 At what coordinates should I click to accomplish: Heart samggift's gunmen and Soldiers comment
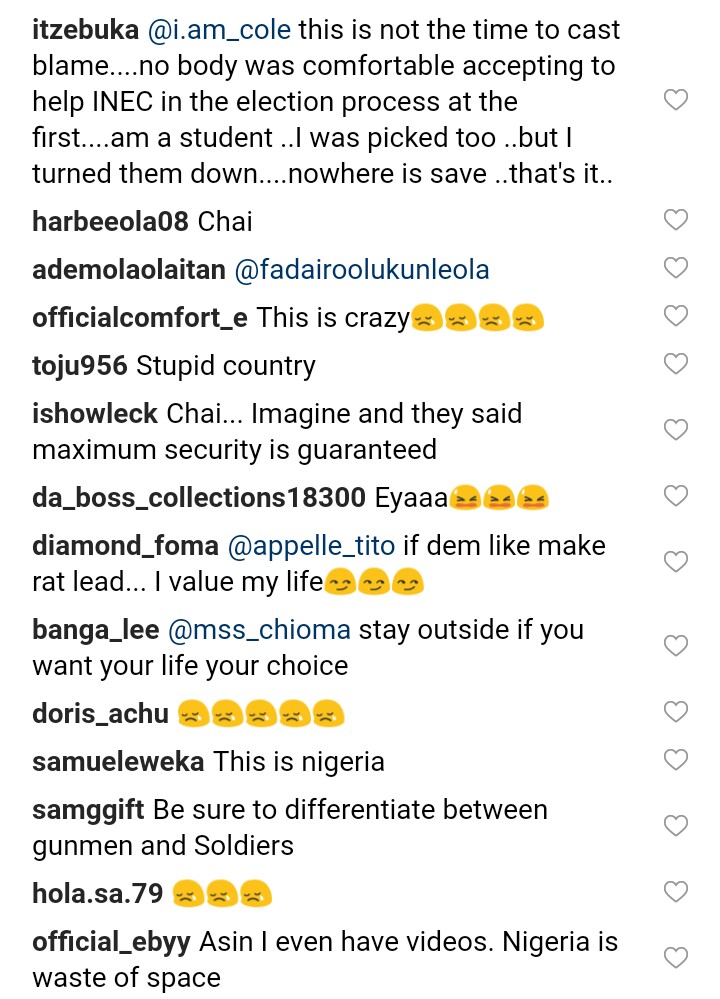pyautogui.click(x=677, y=826)
